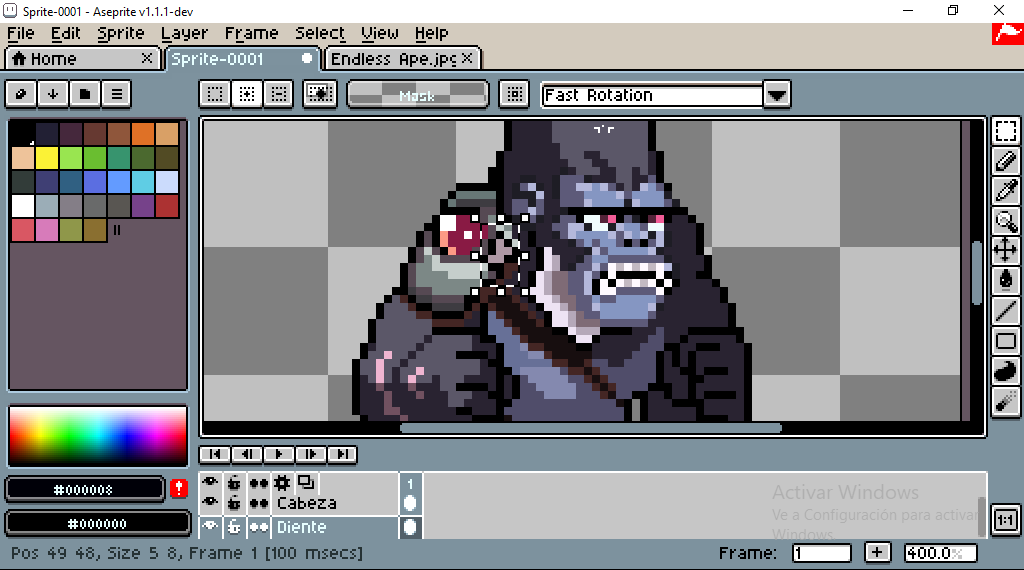Click the opaque/transparent selection mode button
This screenshot has height=570, width=1024.
point(320,94)
